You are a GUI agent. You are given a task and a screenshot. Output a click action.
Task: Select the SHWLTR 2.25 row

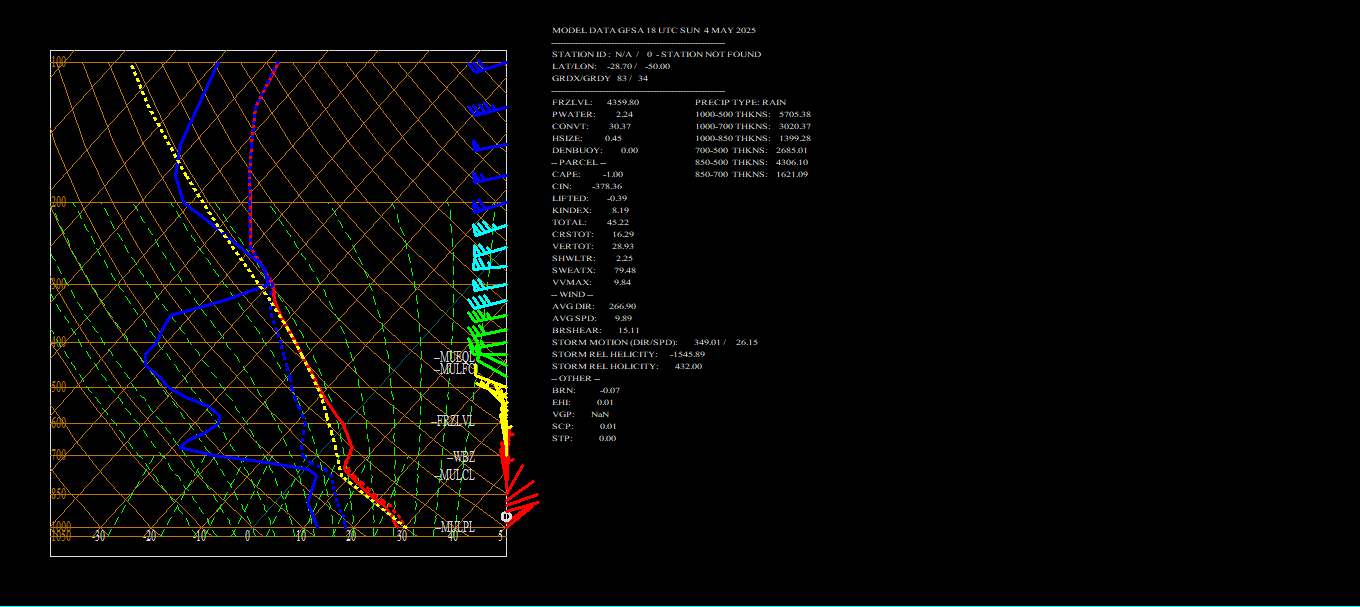593,258
